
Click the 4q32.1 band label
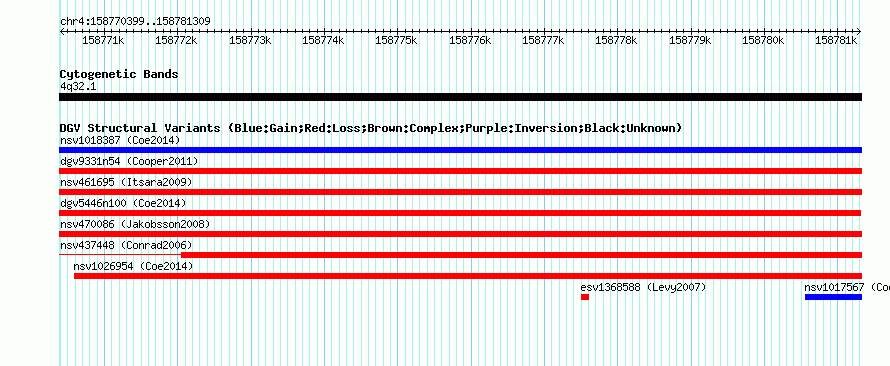(x=77, y=86)
